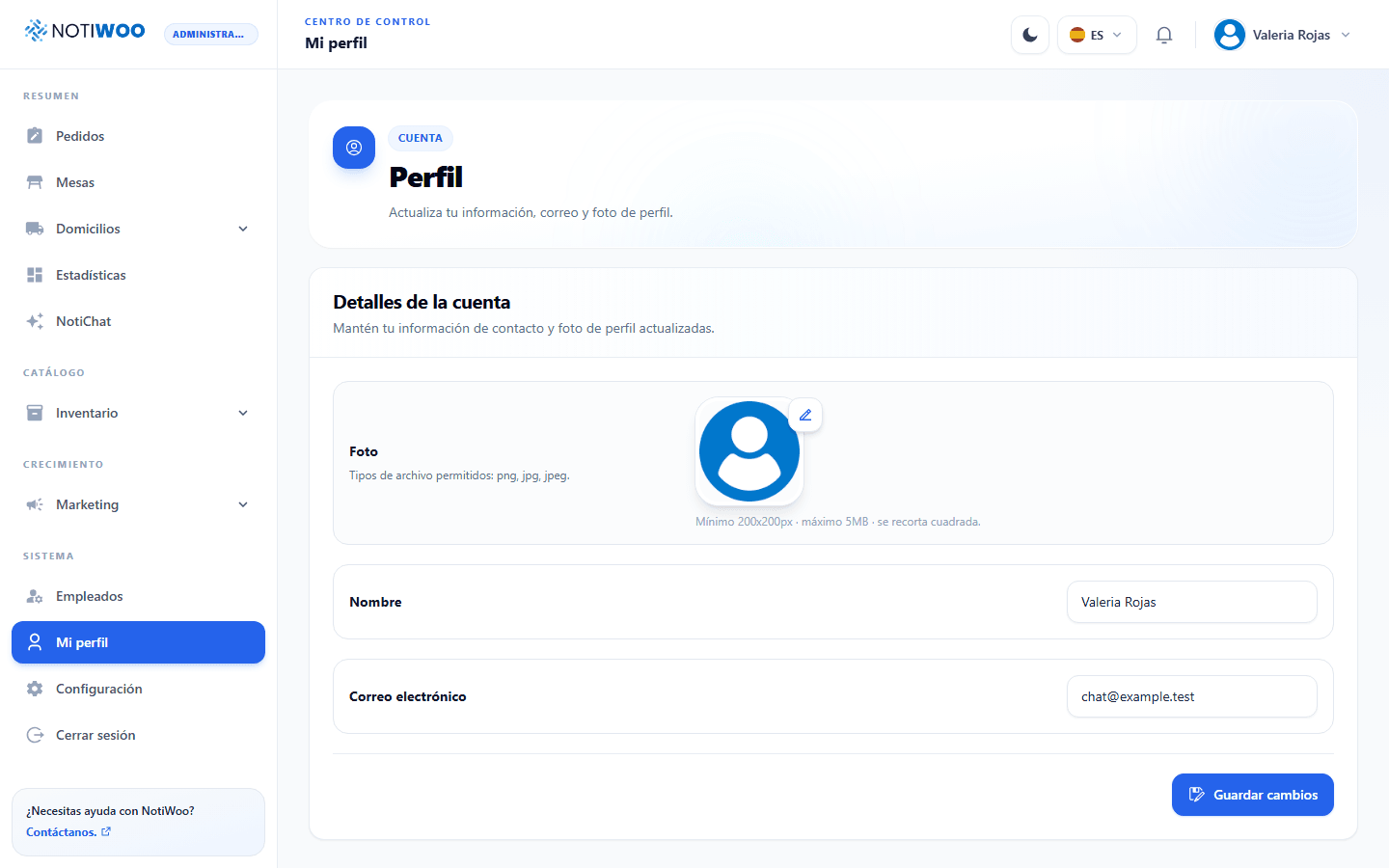Click the Marketing megaphone icon
Image resolution: width=1389 pixels, height=868 pixels.
point(35,504)
